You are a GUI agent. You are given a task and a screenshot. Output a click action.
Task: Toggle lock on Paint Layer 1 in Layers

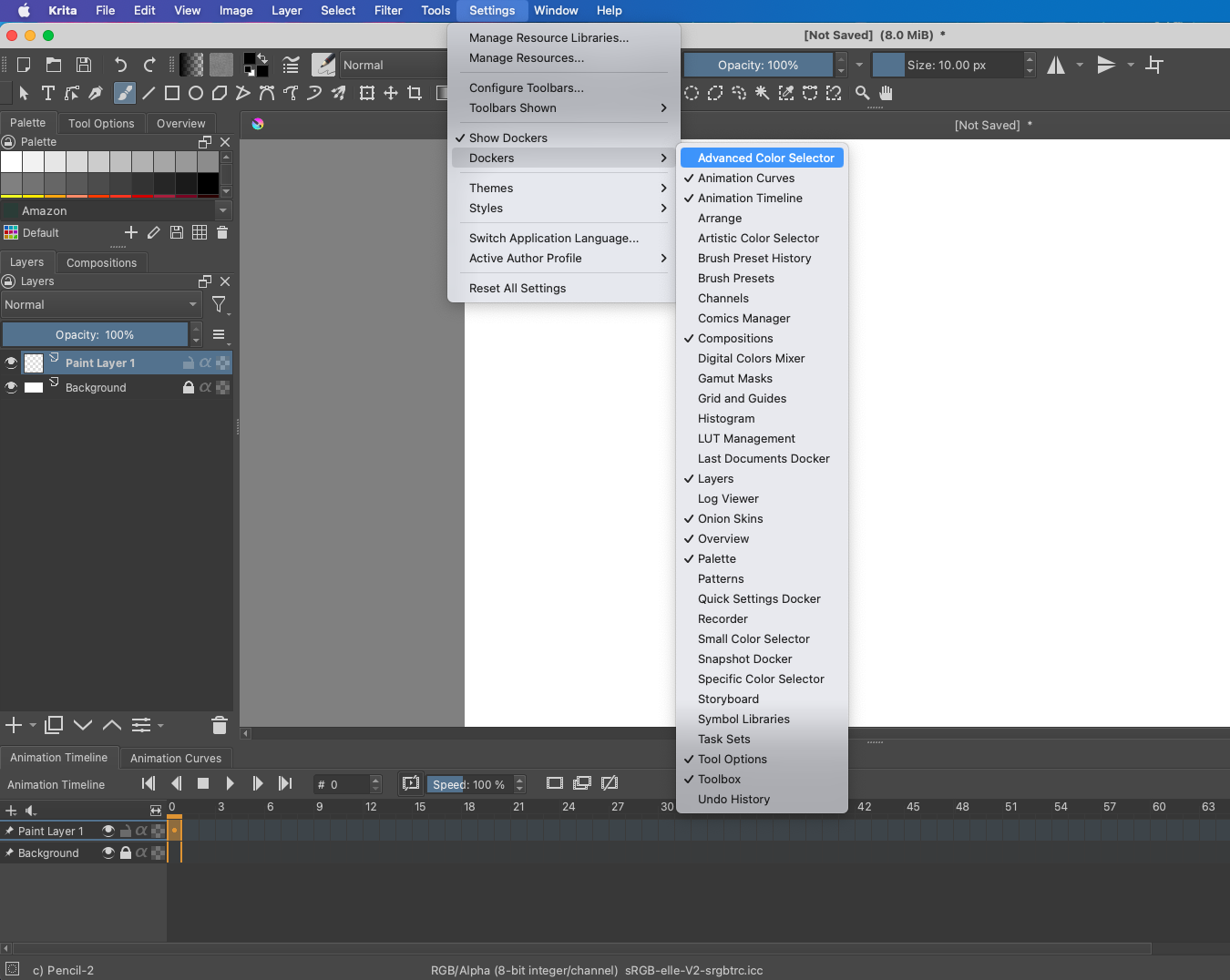tap(189, 362)
